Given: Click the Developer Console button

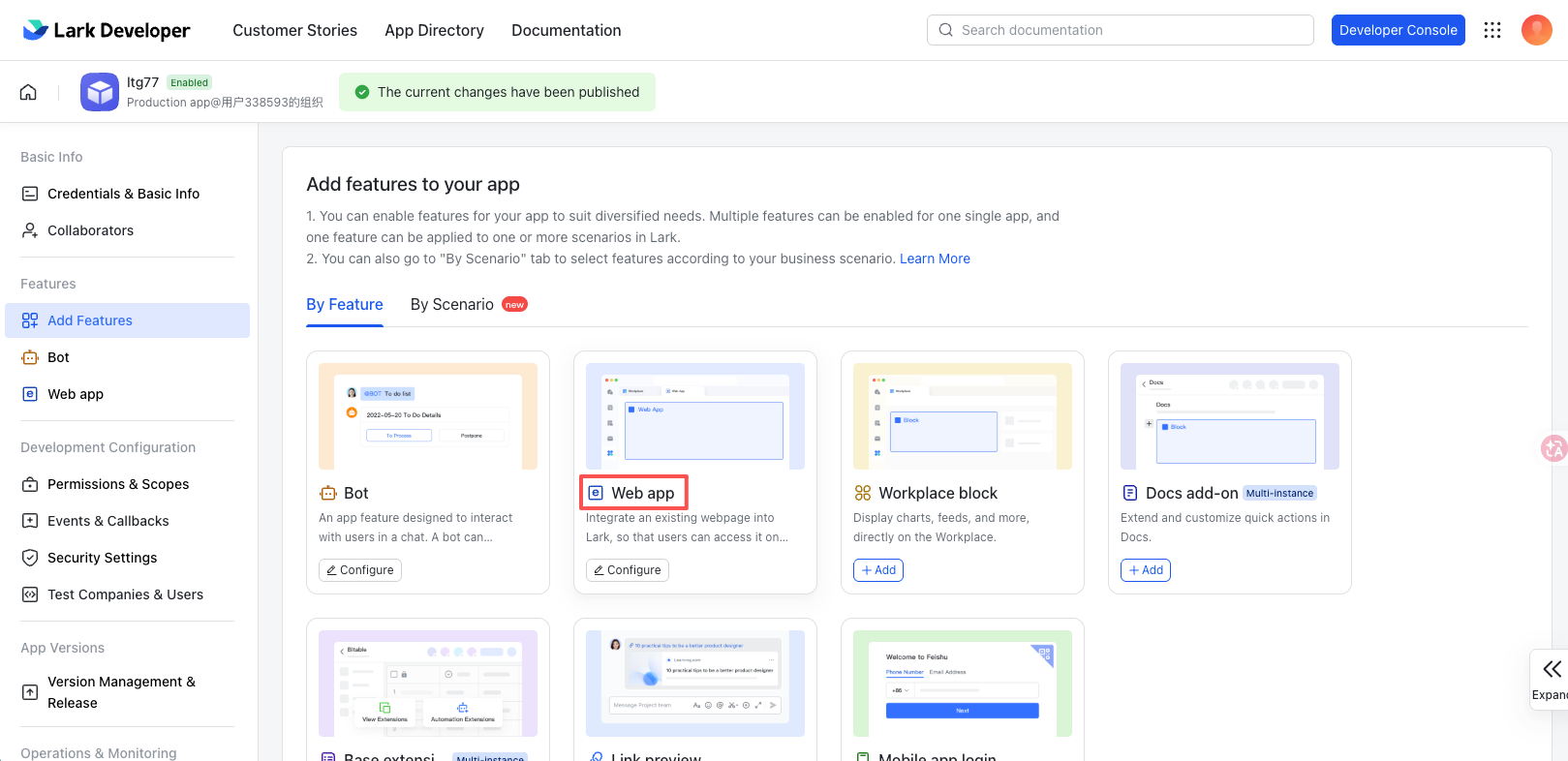Looking at the screenshot, I should 1398,30.
